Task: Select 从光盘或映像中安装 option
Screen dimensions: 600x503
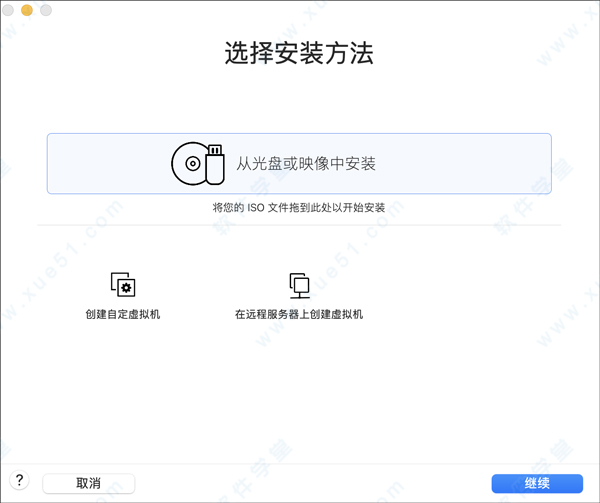Action: [x=299, y=164]
